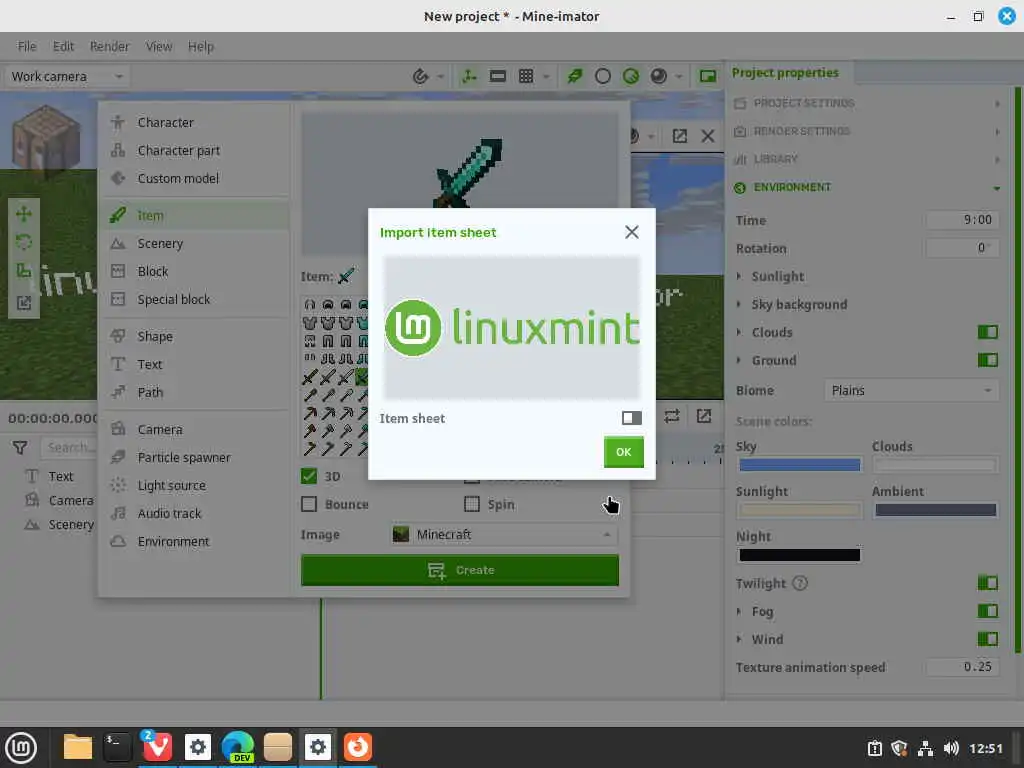
Task: Select Particle spawner in the create list
Action: 195,457
